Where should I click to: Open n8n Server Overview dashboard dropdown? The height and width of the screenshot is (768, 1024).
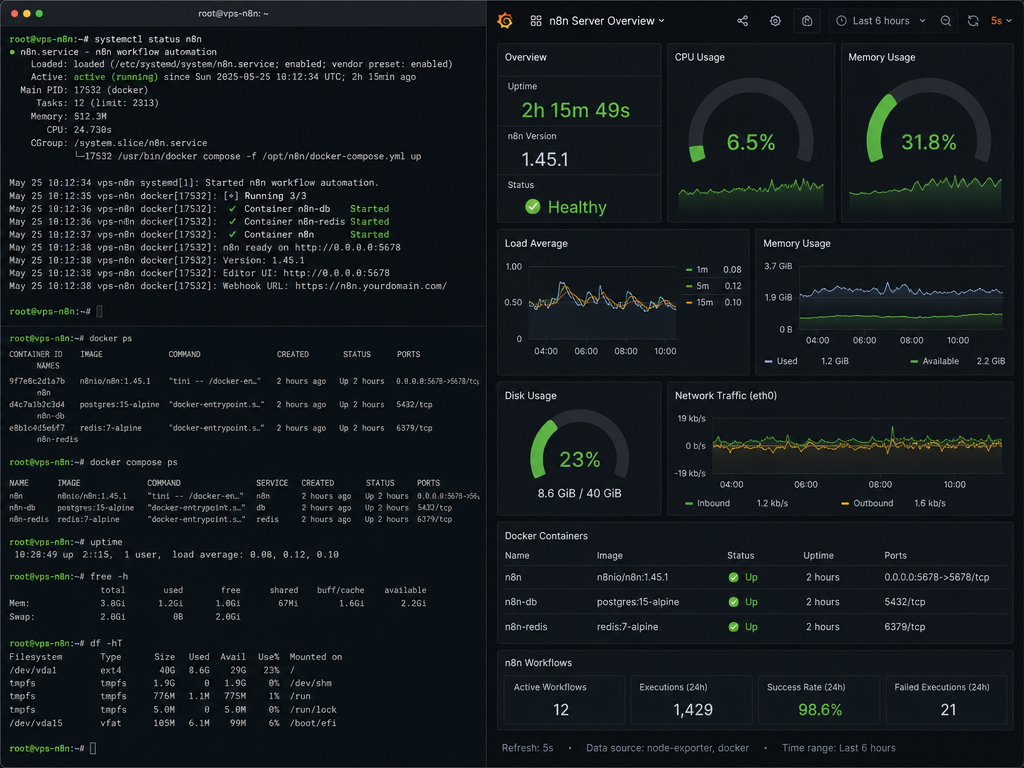point(607,21)
